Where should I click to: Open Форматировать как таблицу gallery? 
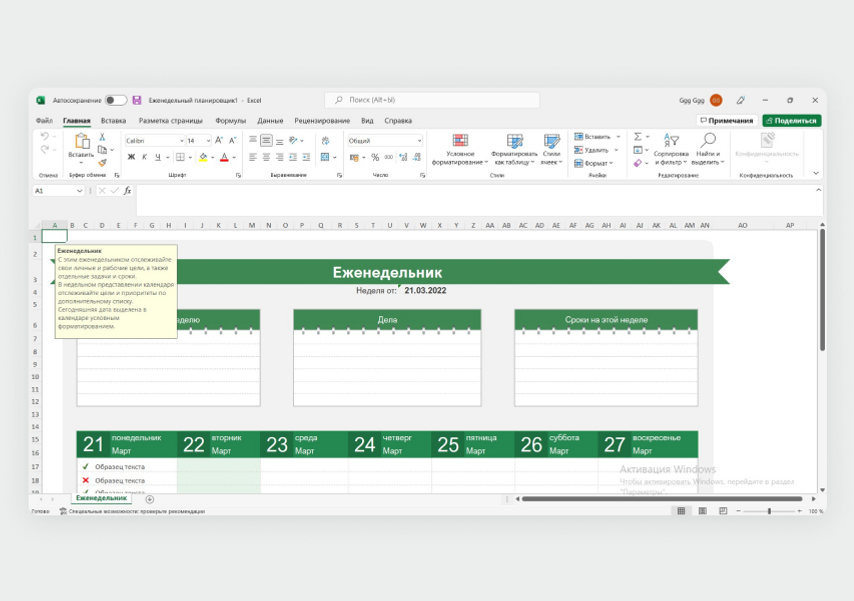pyautogui.click(x=514, y=149)
